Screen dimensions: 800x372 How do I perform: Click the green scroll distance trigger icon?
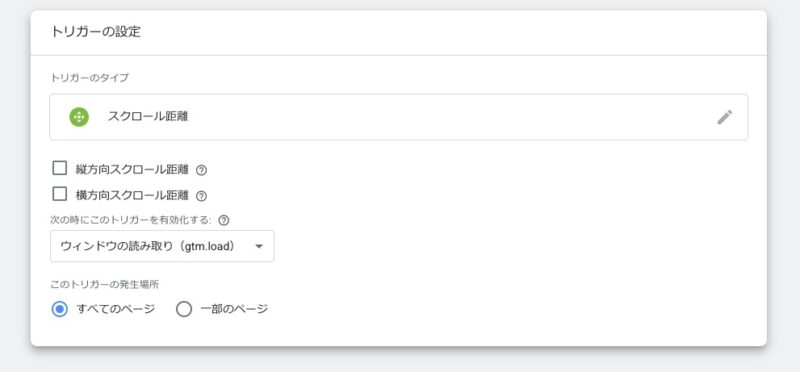[79, 117]
